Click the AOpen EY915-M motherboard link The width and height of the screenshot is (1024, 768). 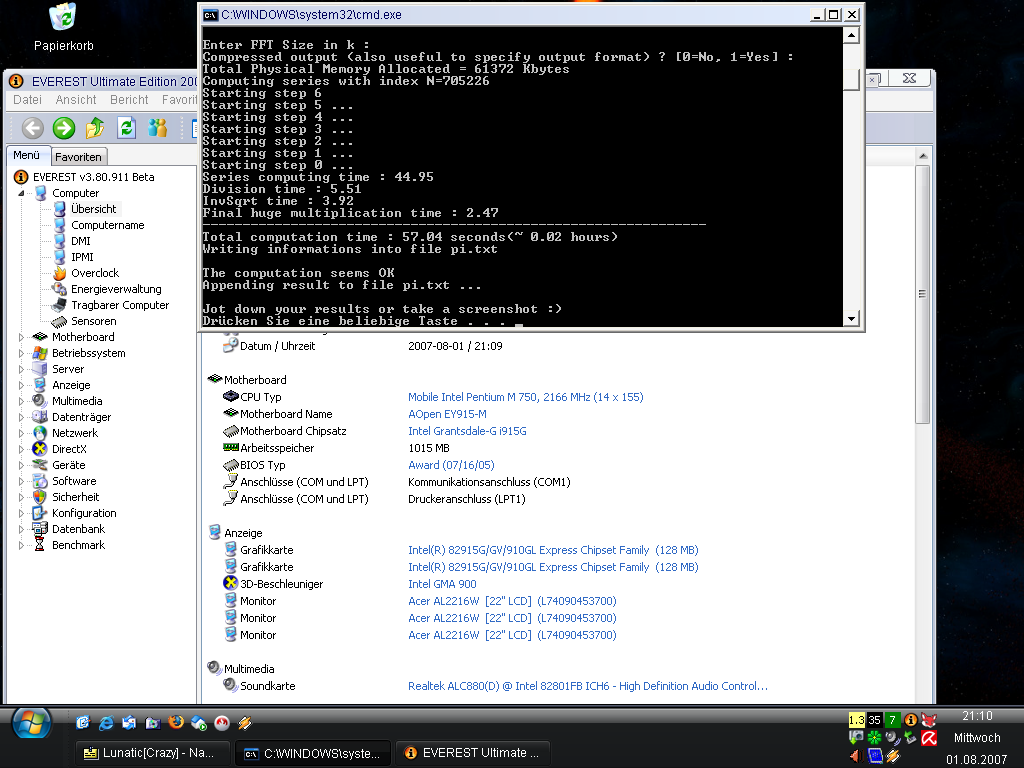(x=447, y=414)
